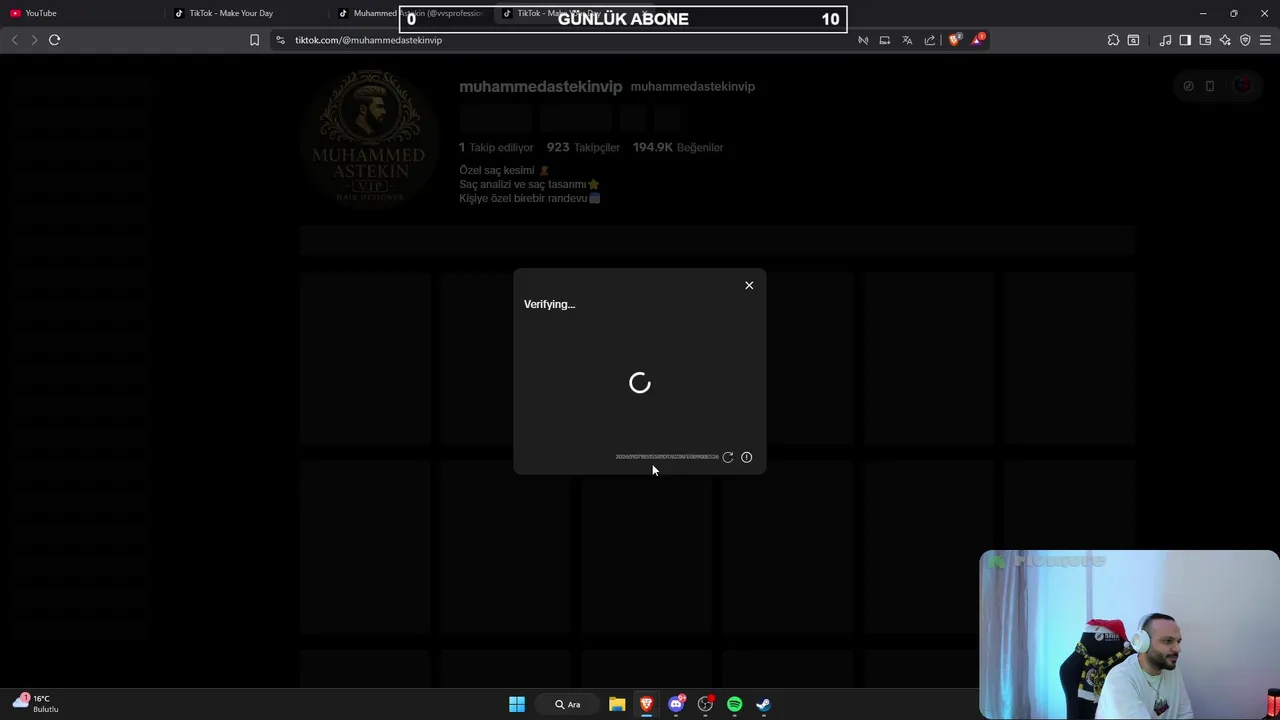
Task: Reload the browser page
Action: [x=54, y=40]
